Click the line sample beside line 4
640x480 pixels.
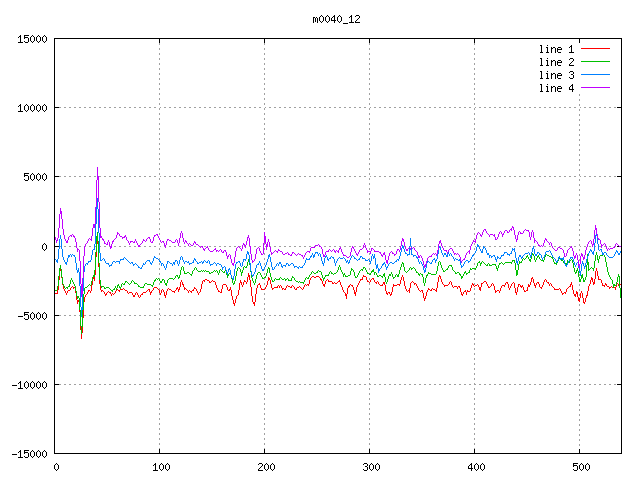pos(596,88)
